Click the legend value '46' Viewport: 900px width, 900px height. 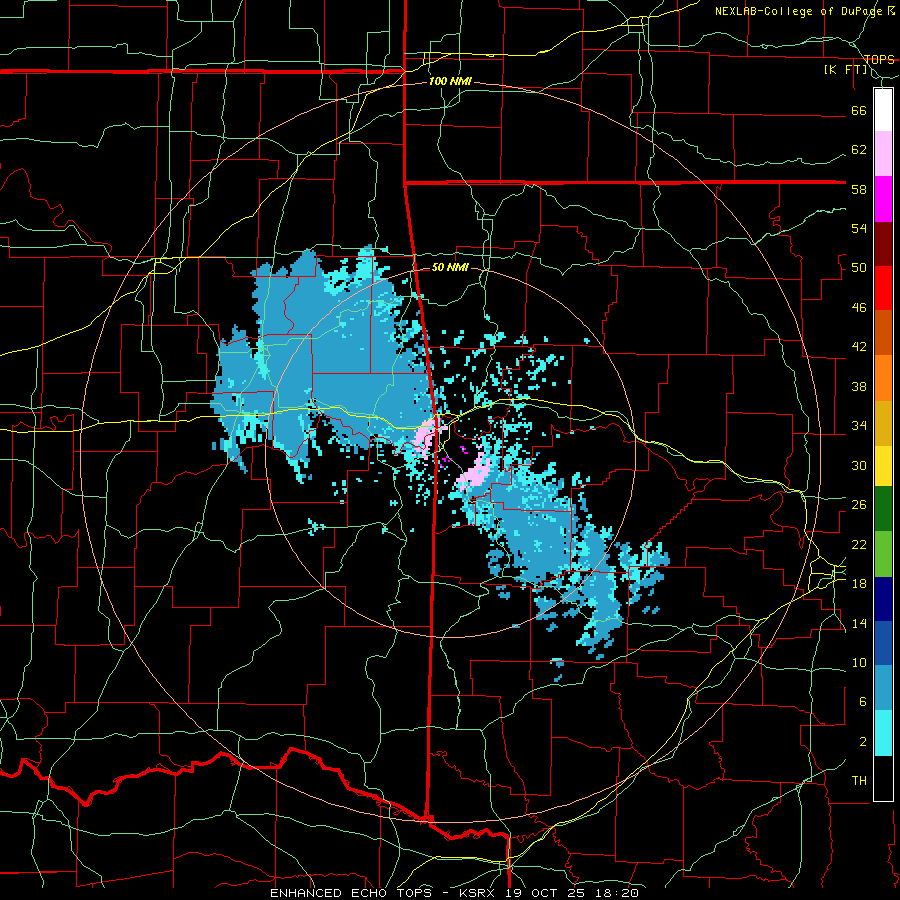(859, 308)
